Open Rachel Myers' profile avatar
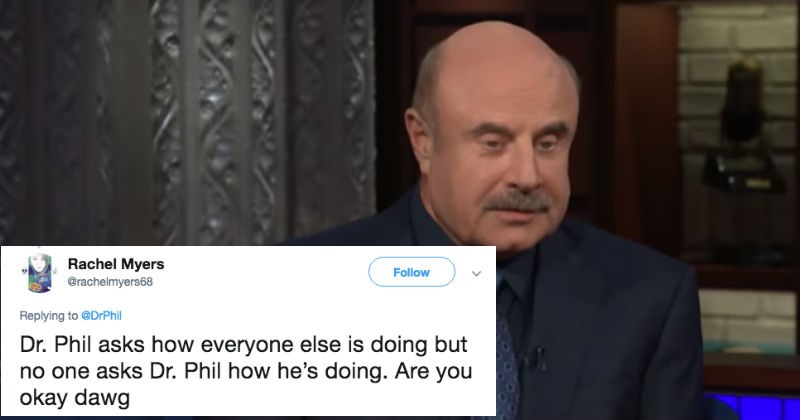Viewport: 800px width, 420px height. pyautogui.click(x=40, y=273)
